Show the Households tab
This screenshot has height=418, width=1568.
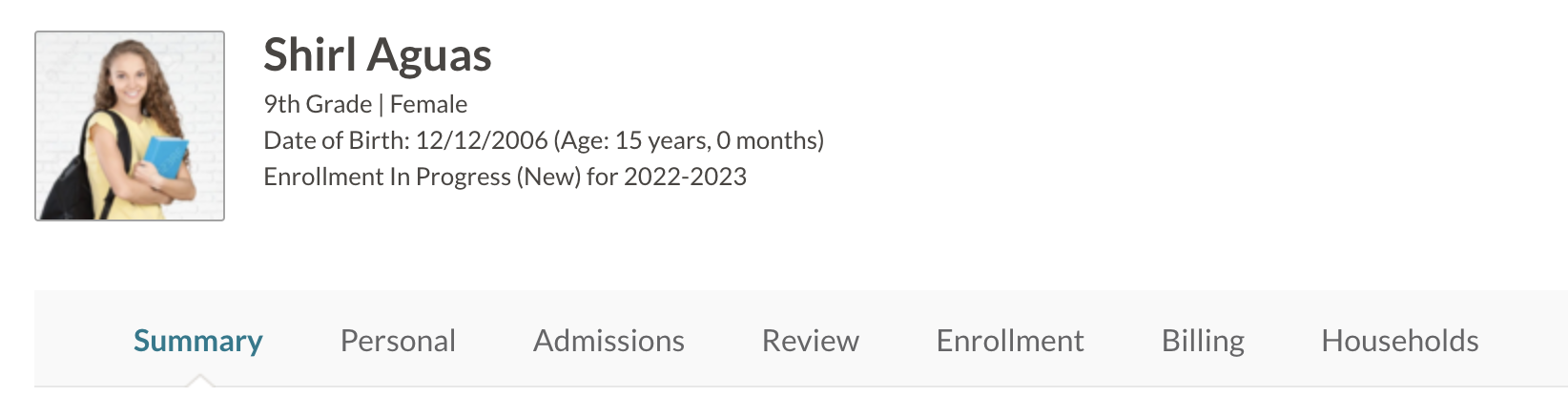point(1400,341)
